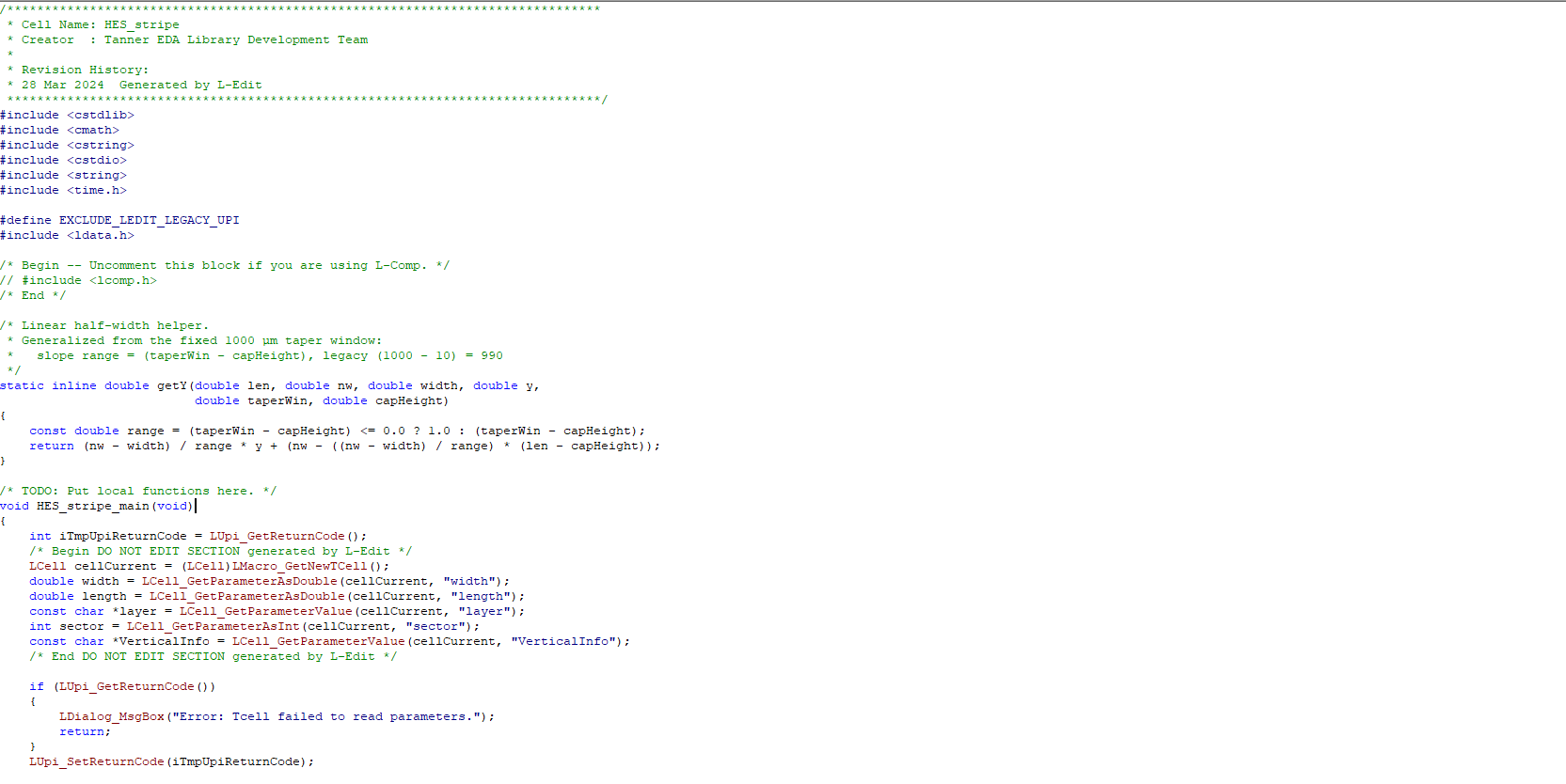Click the LDialog_MsgBox error call
Image resolution: width=1566 pixels, height=784 pixels.
point(111,716)
